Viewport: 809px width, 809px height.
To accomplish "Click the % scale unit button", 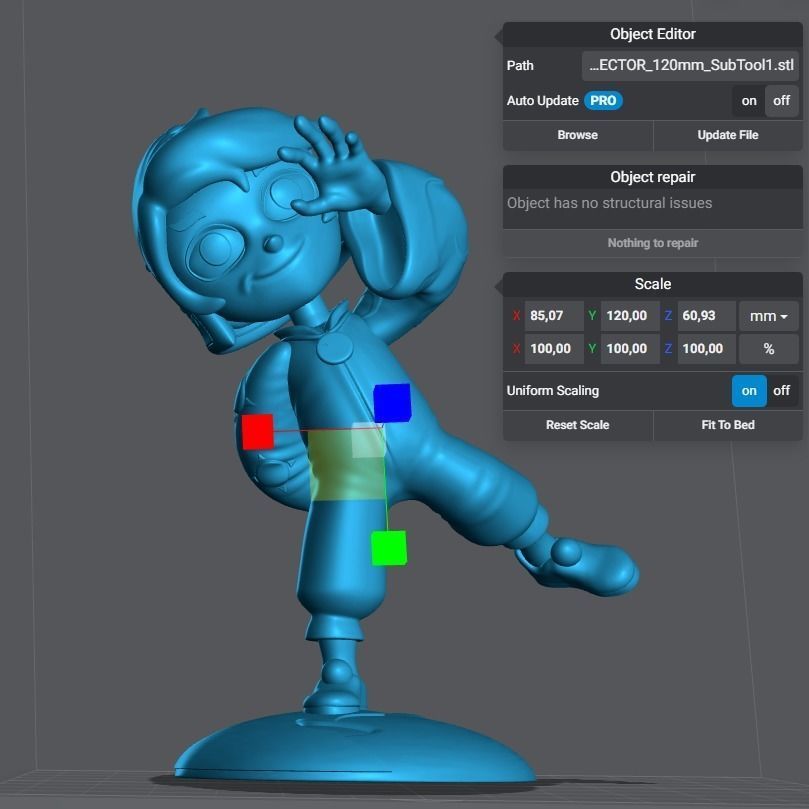I will (768, 349).
